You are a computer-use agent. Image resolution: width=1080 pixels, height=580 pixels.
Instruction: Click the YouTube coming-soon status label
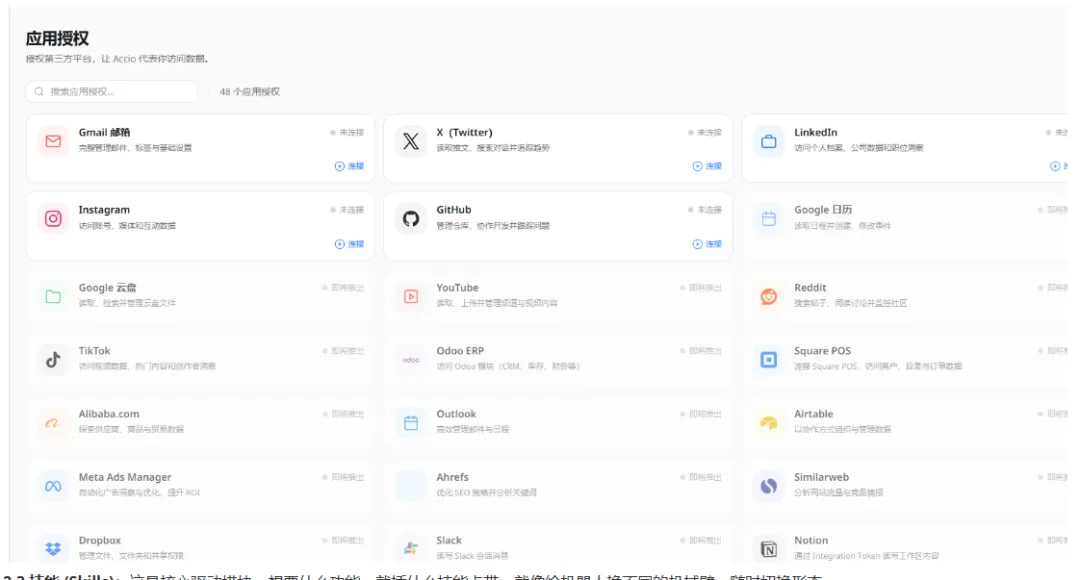(701, 288)
